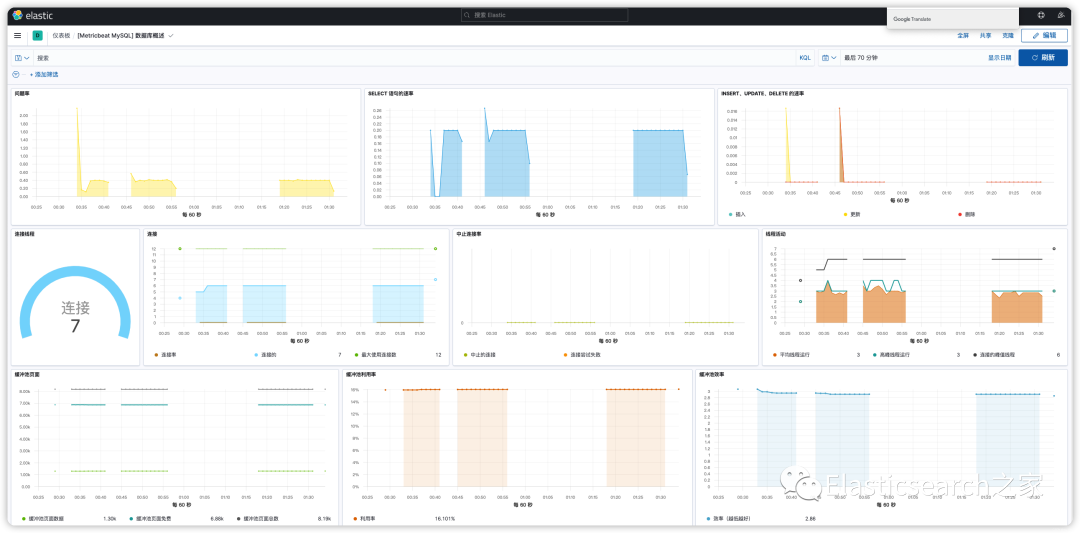Click the 添加筛选 add filter link
Viewport: 1080px width, 533px height.
(x=44, y=74)
